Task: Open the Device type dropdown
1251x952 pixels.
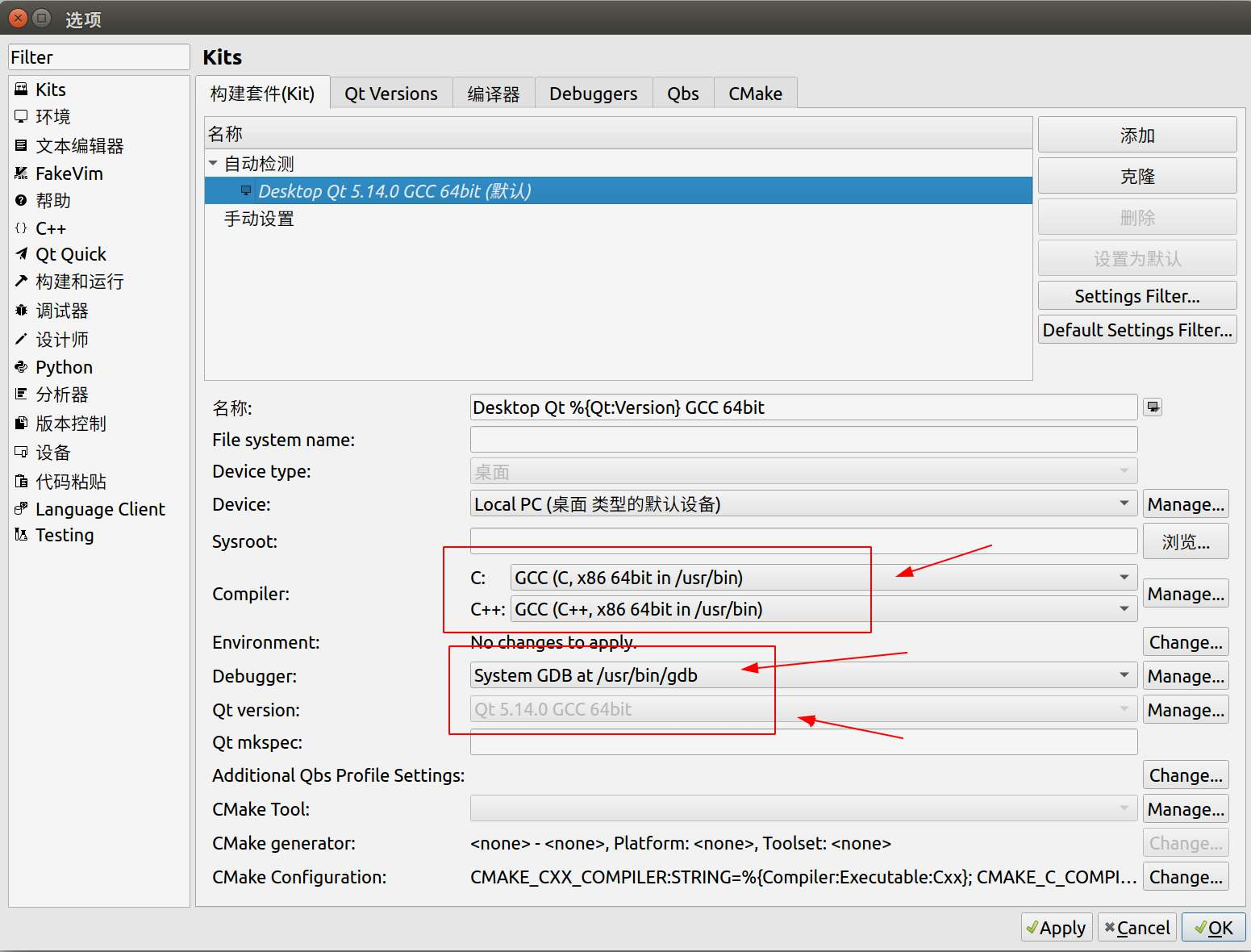Action: (x=803, y=471)
